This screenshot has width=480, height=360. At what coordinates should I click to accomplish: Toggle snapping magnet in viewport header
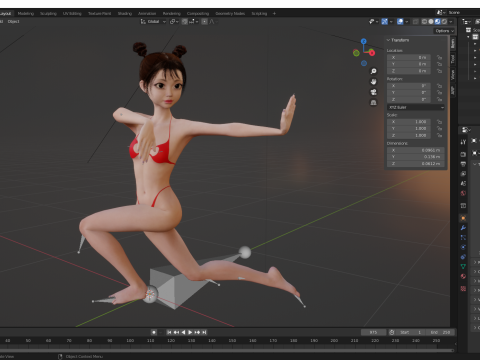point(185,22)
